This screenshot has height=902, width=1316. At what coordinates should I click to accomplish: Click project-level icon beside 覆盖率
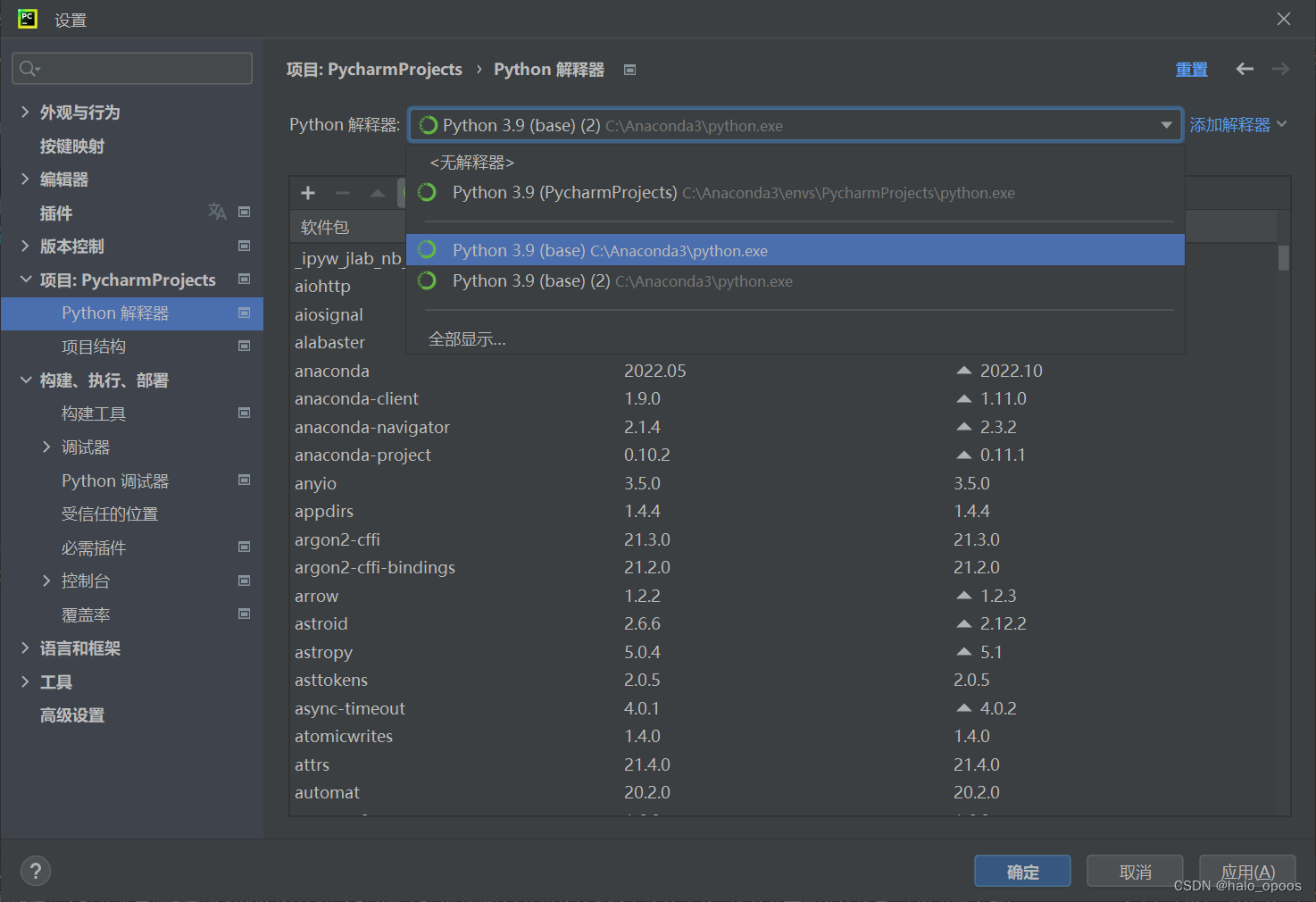pyautogui.click(x=245, y=614)
